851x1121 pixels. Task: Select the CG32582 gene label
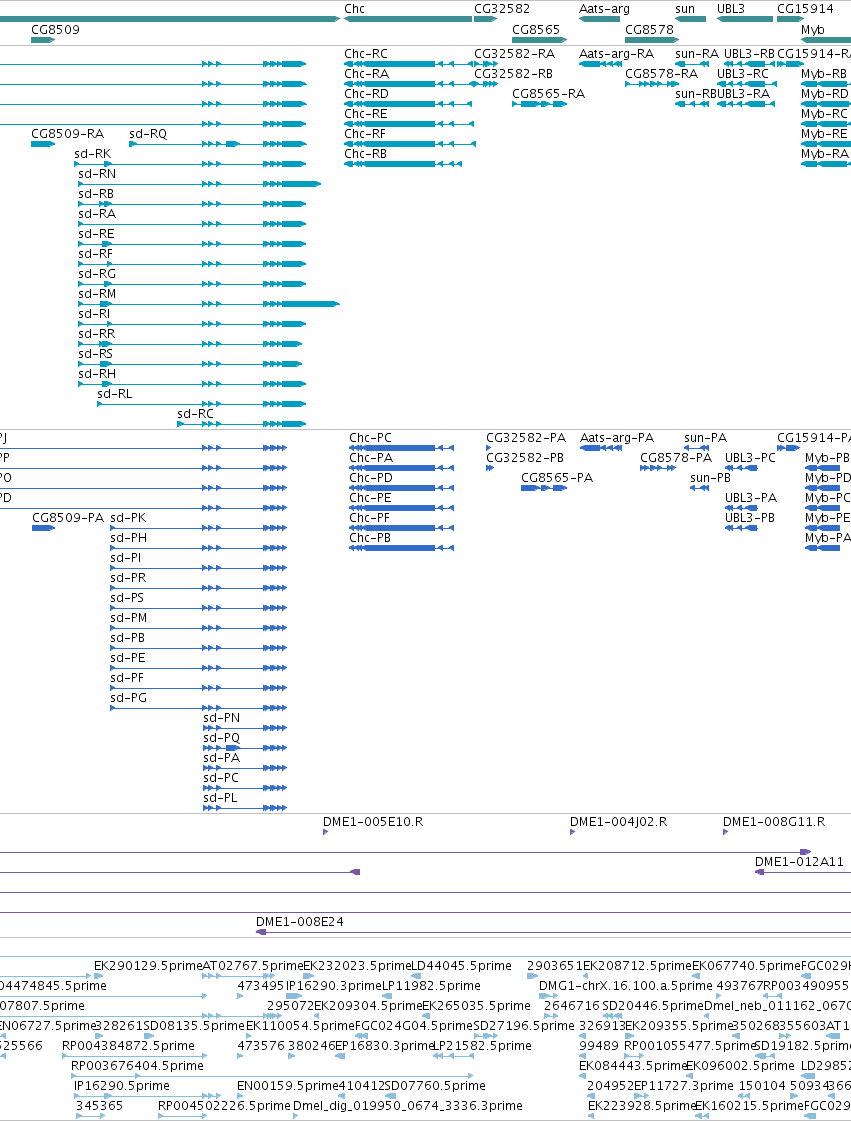coord(502,9)
